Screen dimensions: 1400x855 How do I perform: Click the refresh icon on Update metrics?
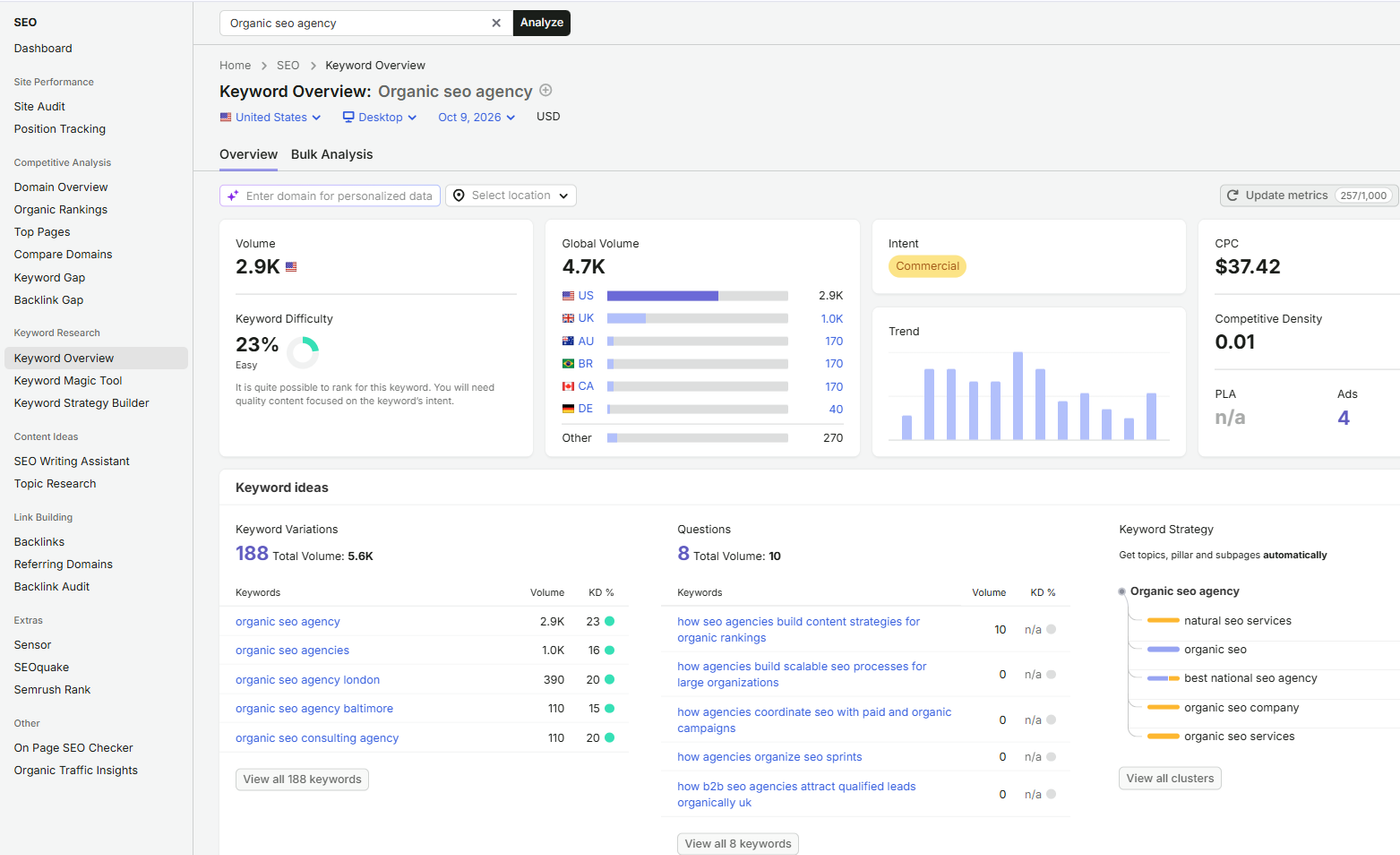[1233, 196]
